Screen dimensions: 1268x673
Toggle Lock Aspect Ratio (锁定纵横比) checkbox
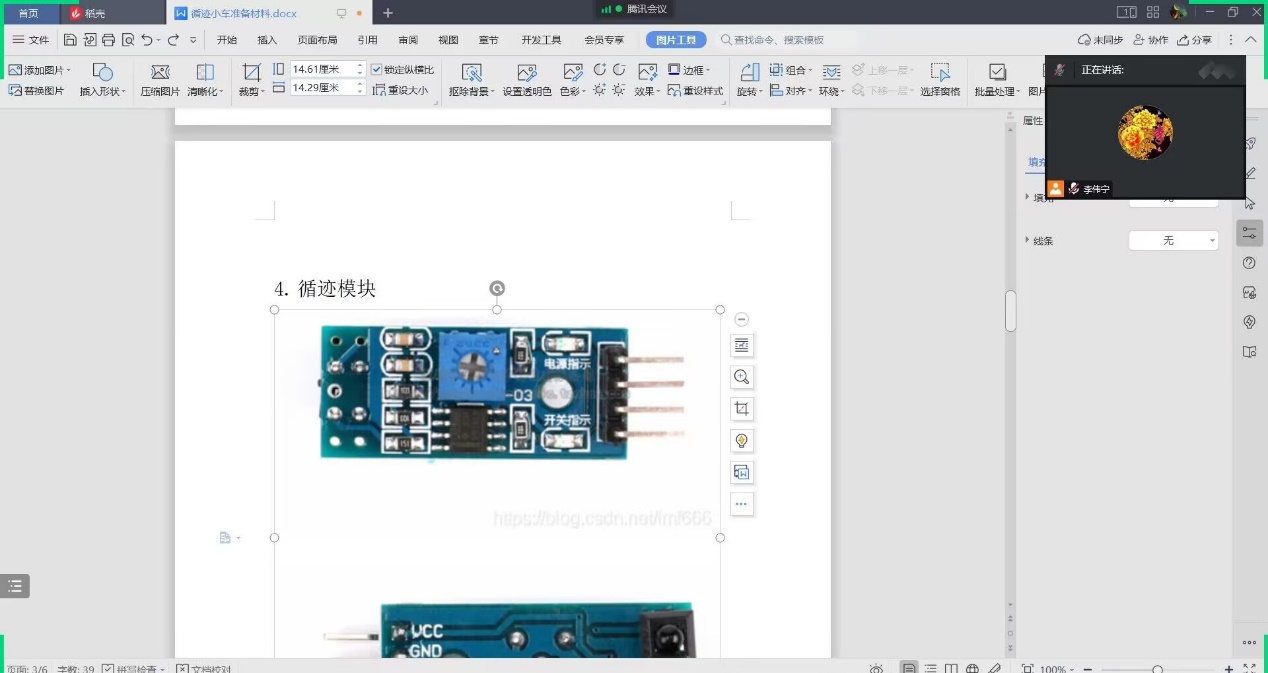(x=377, y=70)
